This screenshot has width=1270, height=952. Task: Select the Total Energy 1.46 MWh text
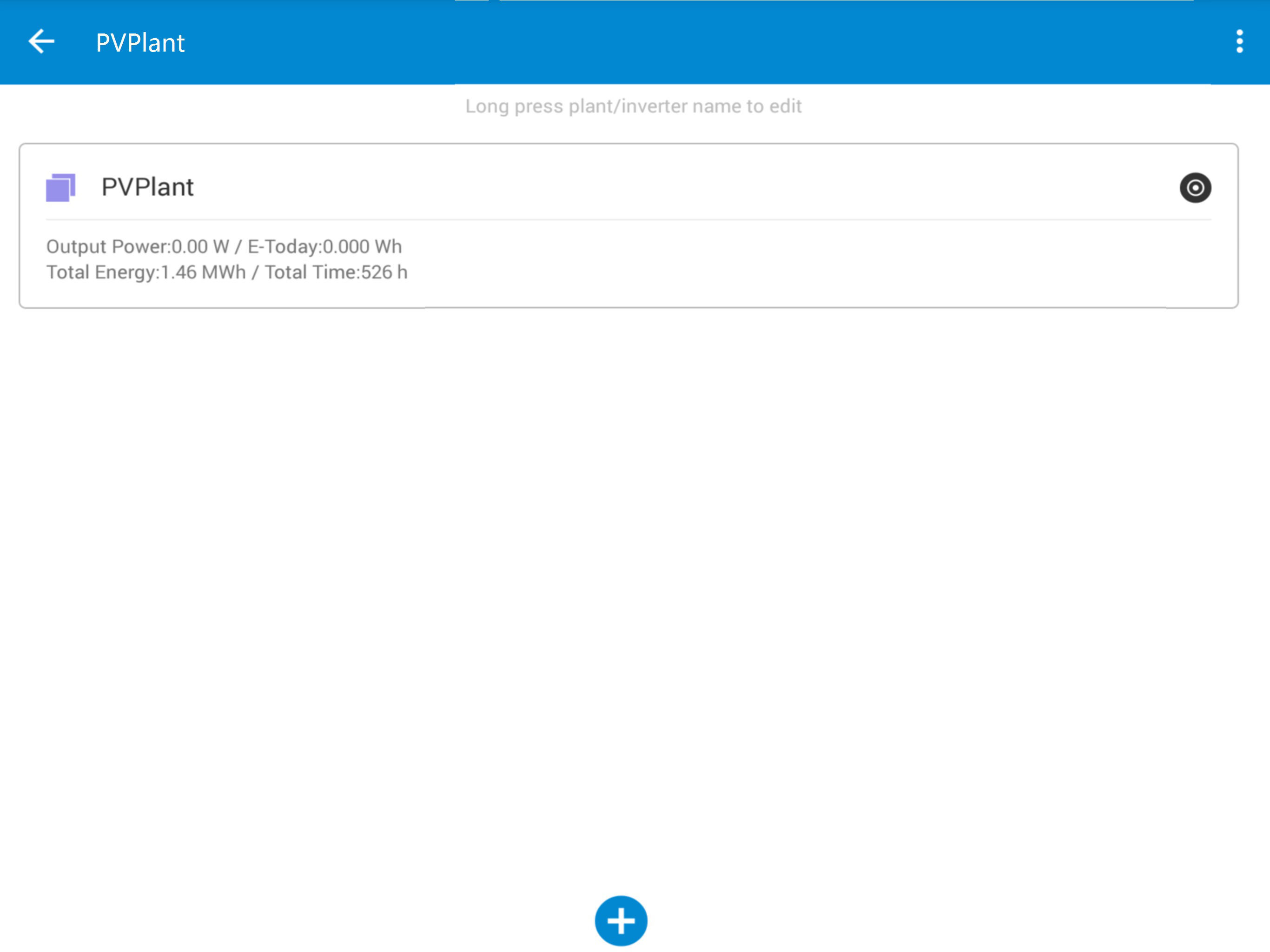pos(146,272)
